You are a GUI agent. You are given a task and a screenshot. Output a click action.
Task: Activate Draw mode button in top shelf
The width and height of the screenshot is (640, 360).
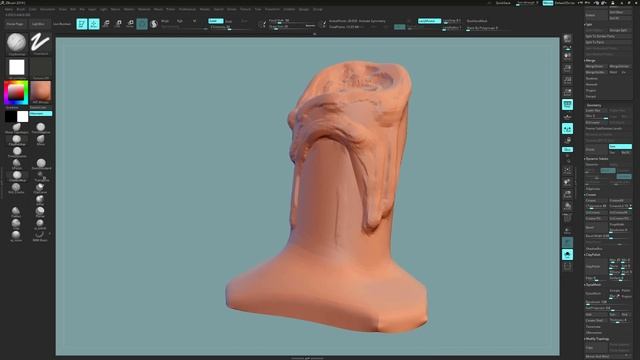[94, 24]
